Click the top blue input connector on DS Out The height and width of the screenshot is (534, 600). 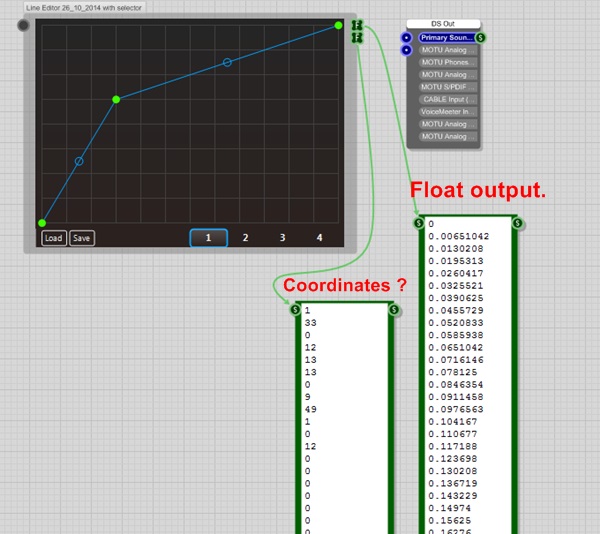407,37
